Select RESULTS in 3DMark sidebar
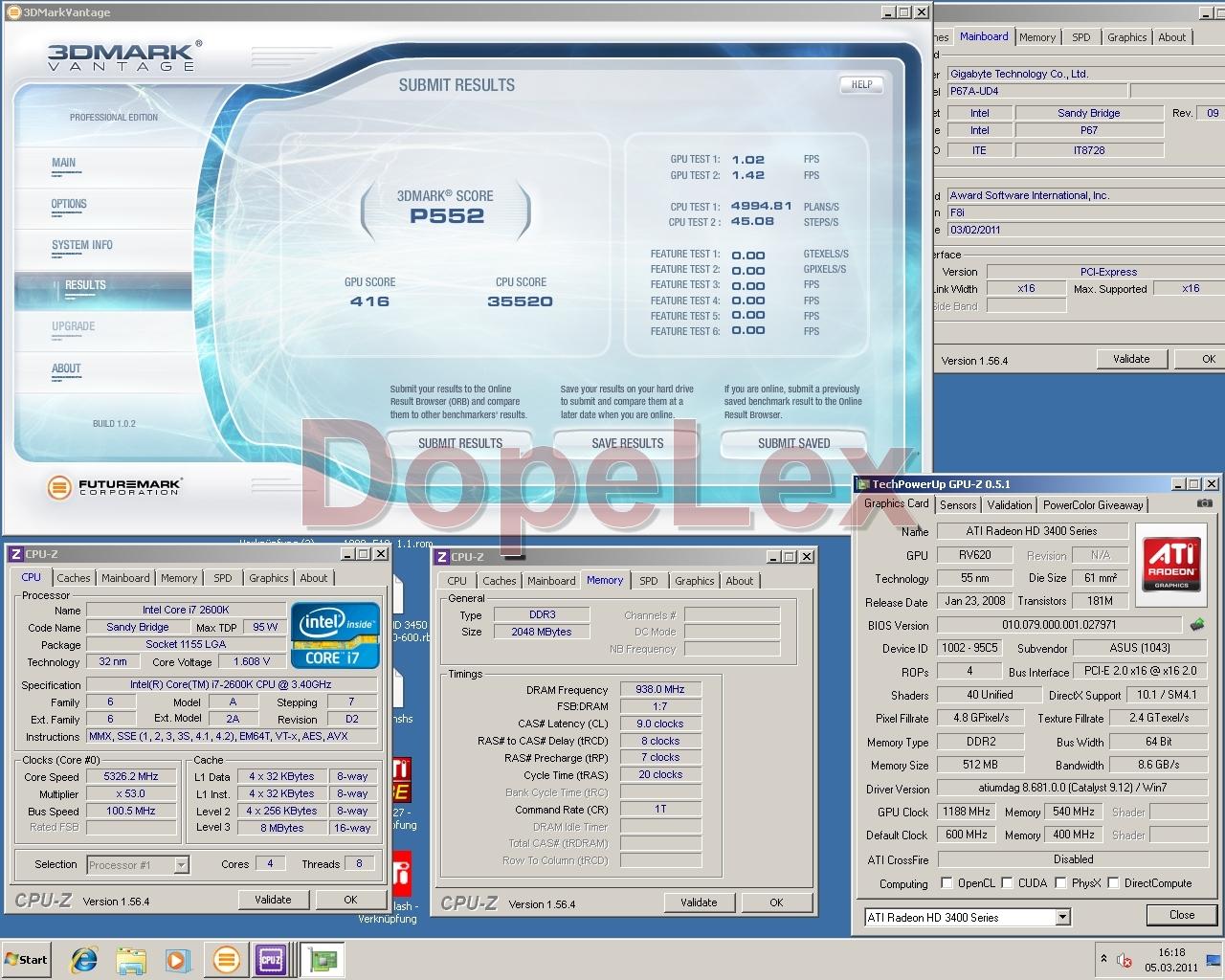1225x980 pixels. coord(103,290)
